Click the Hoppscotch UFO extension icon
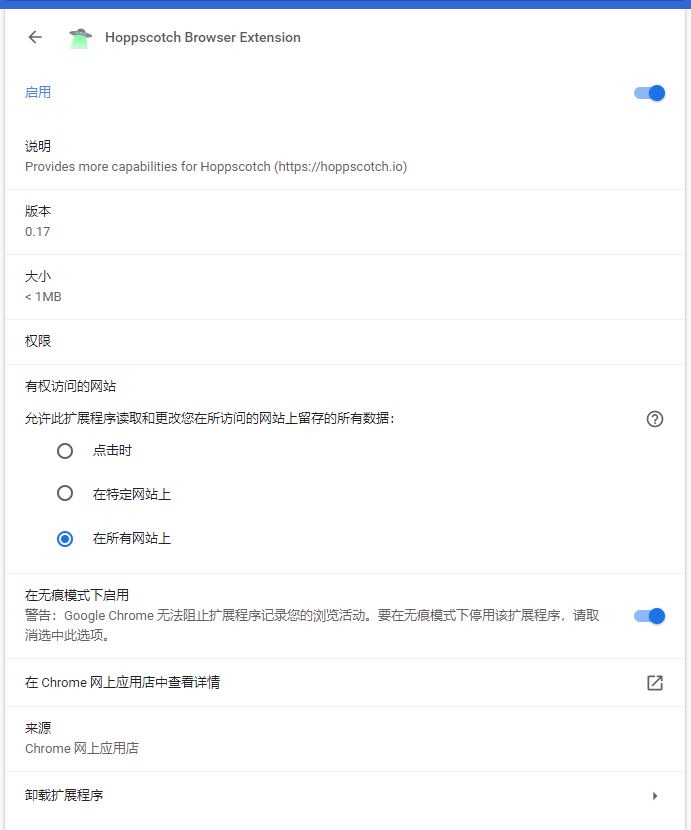 [x=80, y=38]
